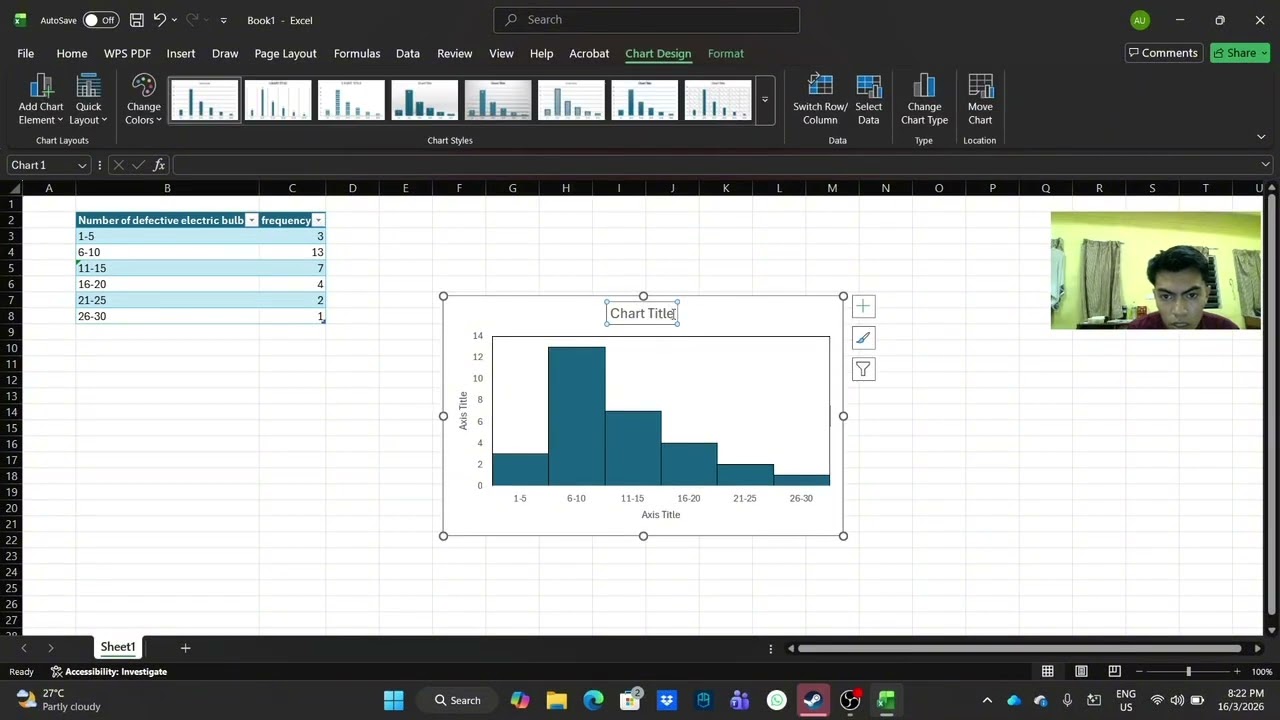Open Microsoft Edge from taskbar
Screen dimensions: 1280x720
[x=593, y=700]
